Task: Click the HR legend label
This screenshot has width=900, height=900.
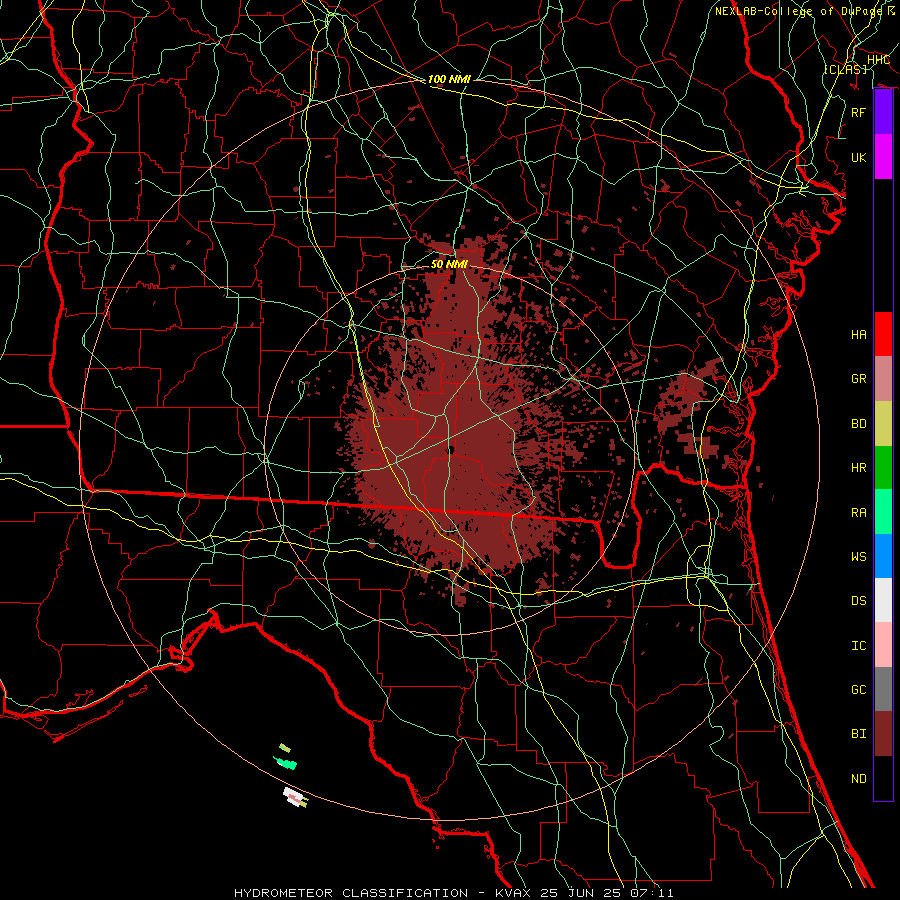Action: [858, 468]
